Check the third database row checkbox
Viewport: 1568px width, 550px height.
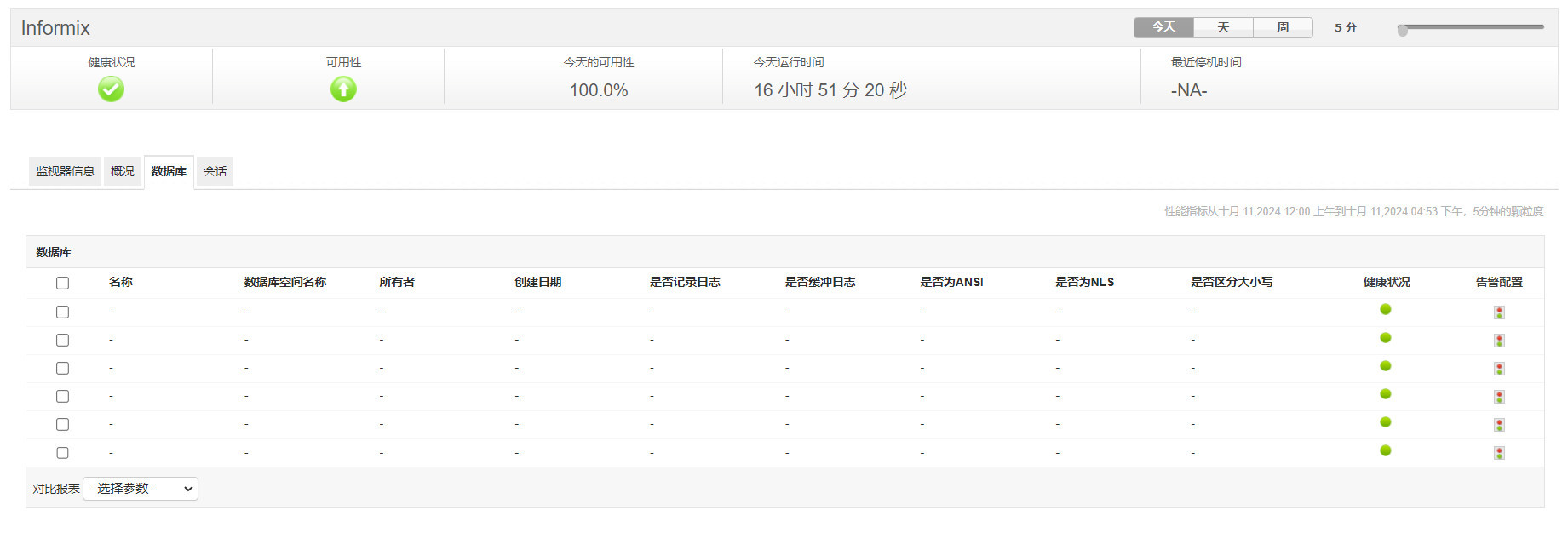[x=62, y=368]
